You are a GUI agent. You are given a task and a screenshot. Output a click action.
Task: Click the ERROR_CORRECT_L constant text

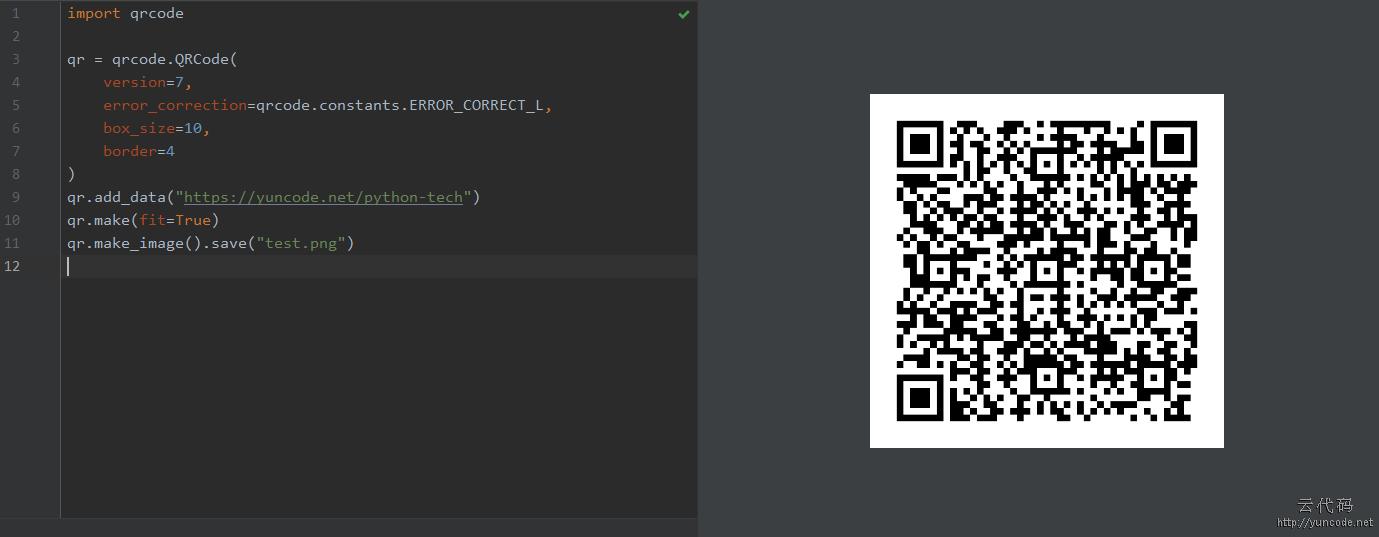click(x=477, y=105)
